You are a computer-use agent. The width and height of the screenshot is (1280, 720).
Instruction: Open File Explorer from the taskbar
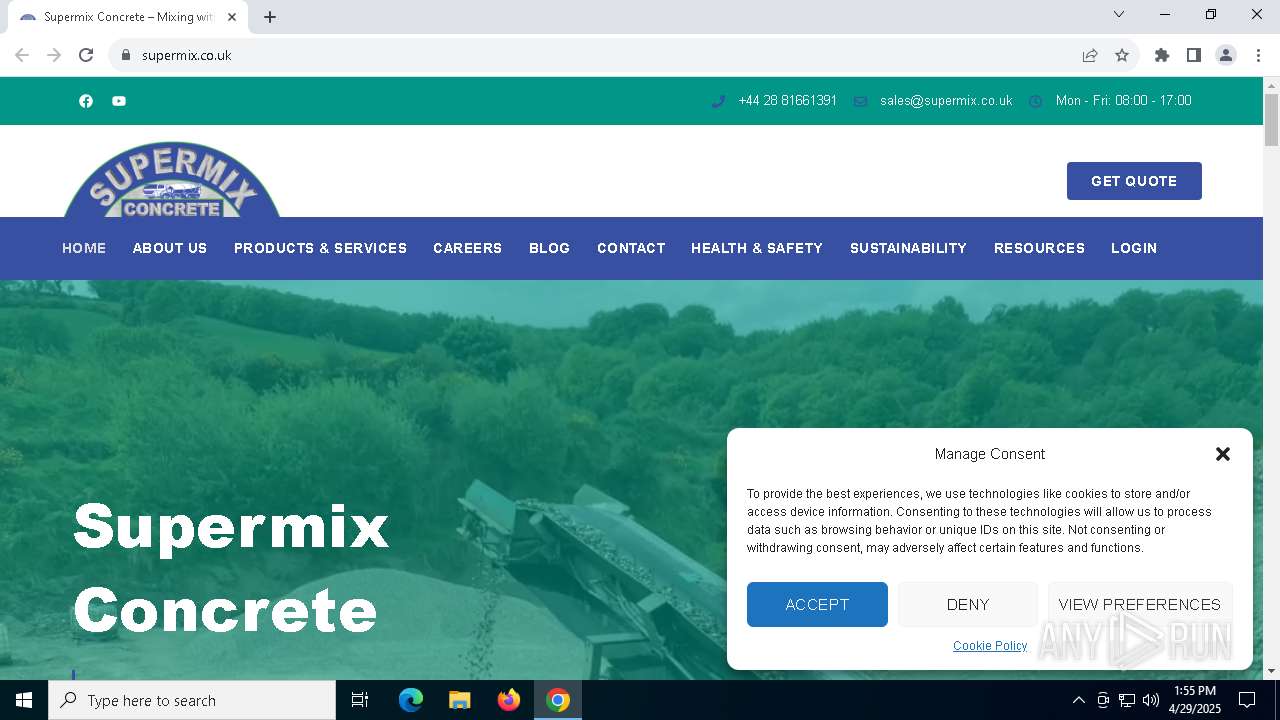[x=460, y=700]
